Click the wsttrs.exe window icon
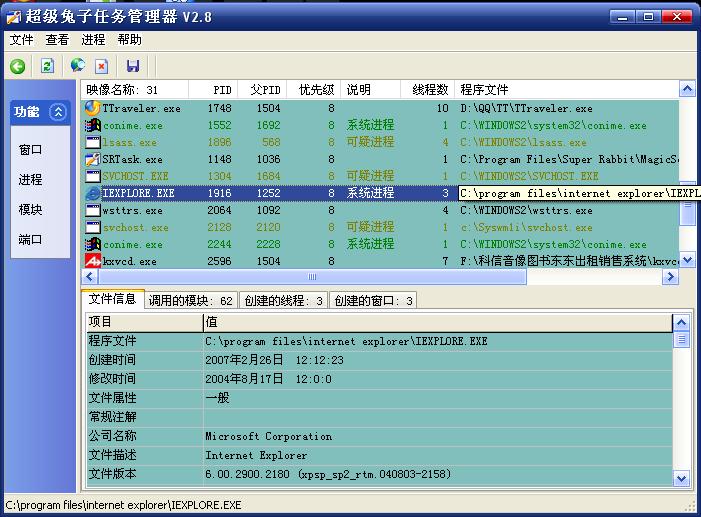The width and height of the screenshot is (701, 517). (x=93, y=210)
